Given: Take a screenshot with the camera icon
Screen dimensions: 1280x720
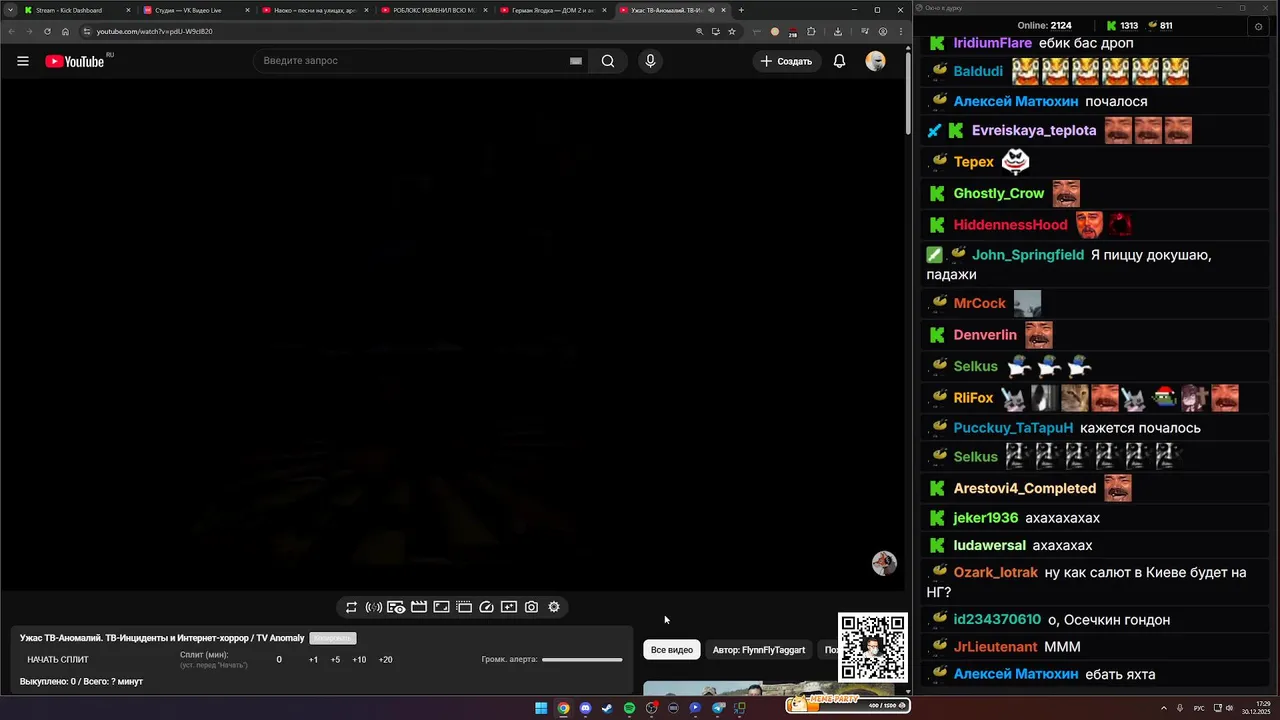Looking at the screenshot, I should click(531, 607).
